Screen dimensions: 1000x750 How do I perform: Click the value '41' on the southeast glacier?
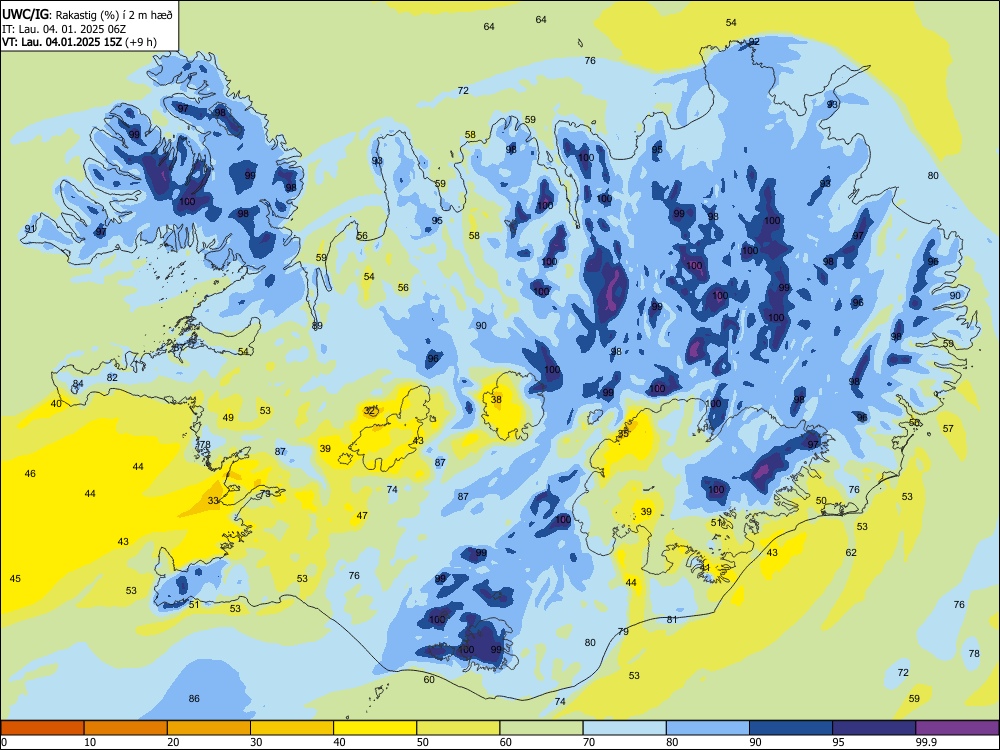point(705,568)
